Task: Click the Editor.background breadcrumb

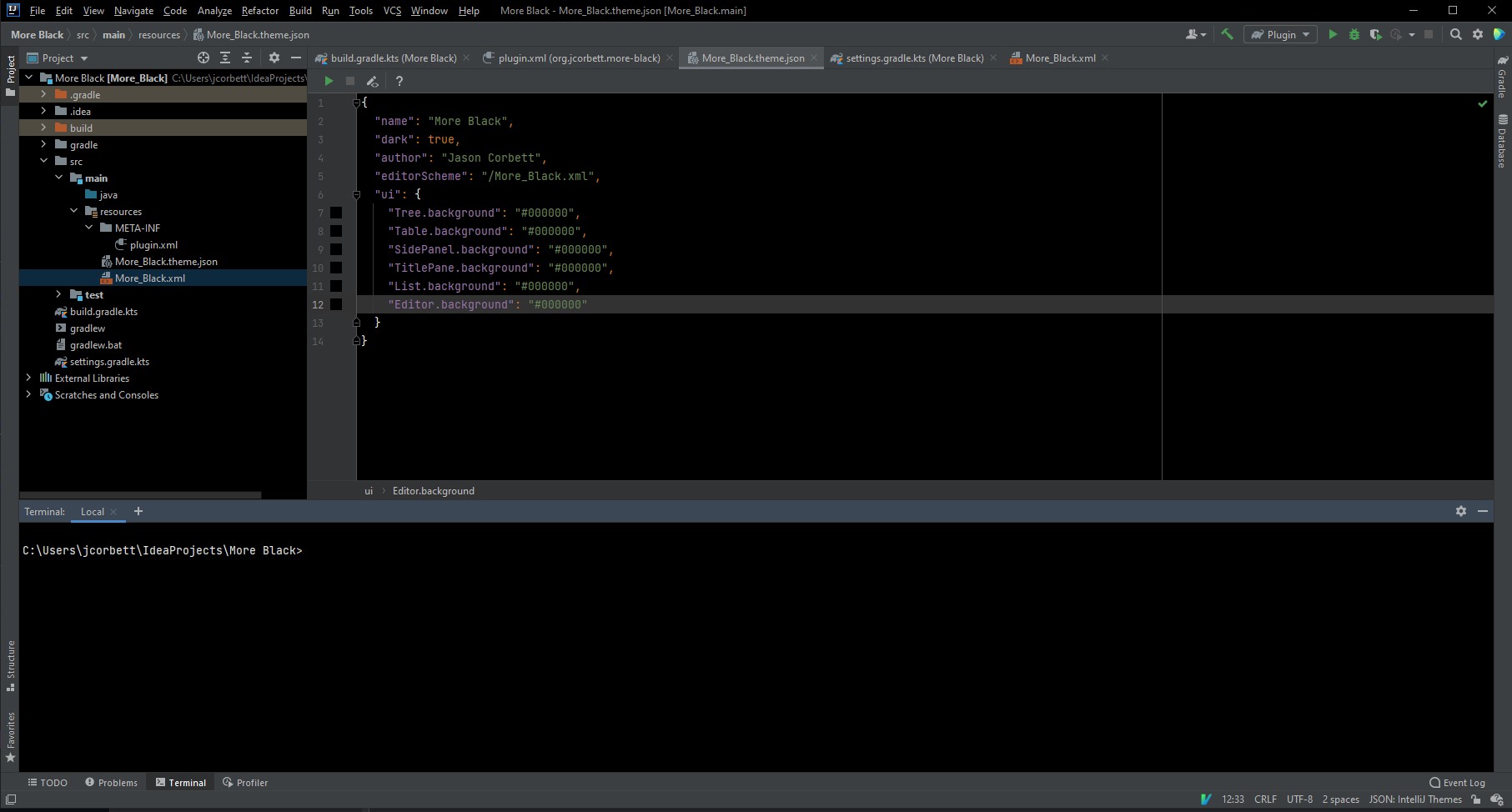Action: click(x=433, y=490)
